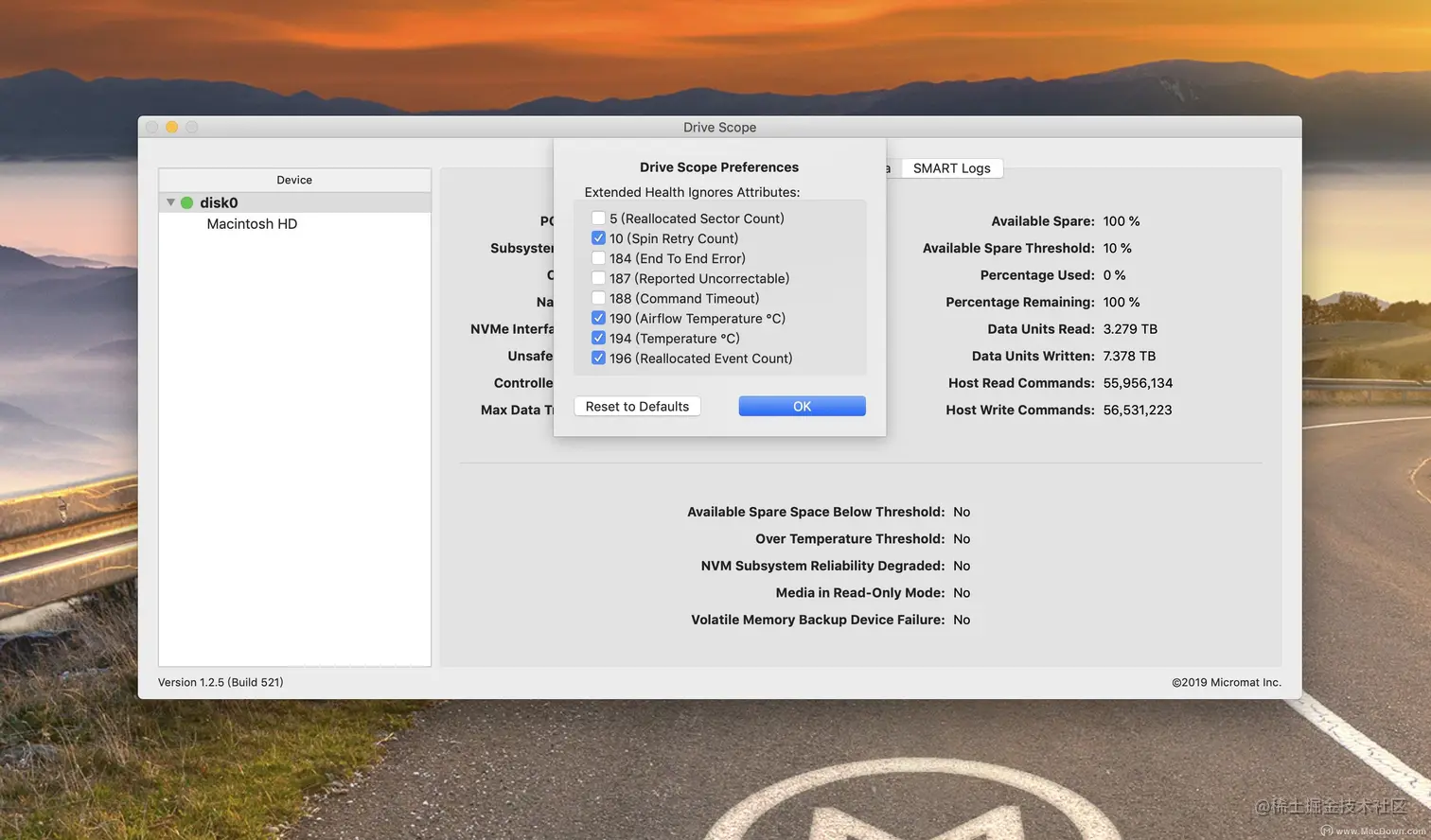1431x840 pixels.
Task: Tick the 184 (End To End Error) checkbox
Action: 598,258
